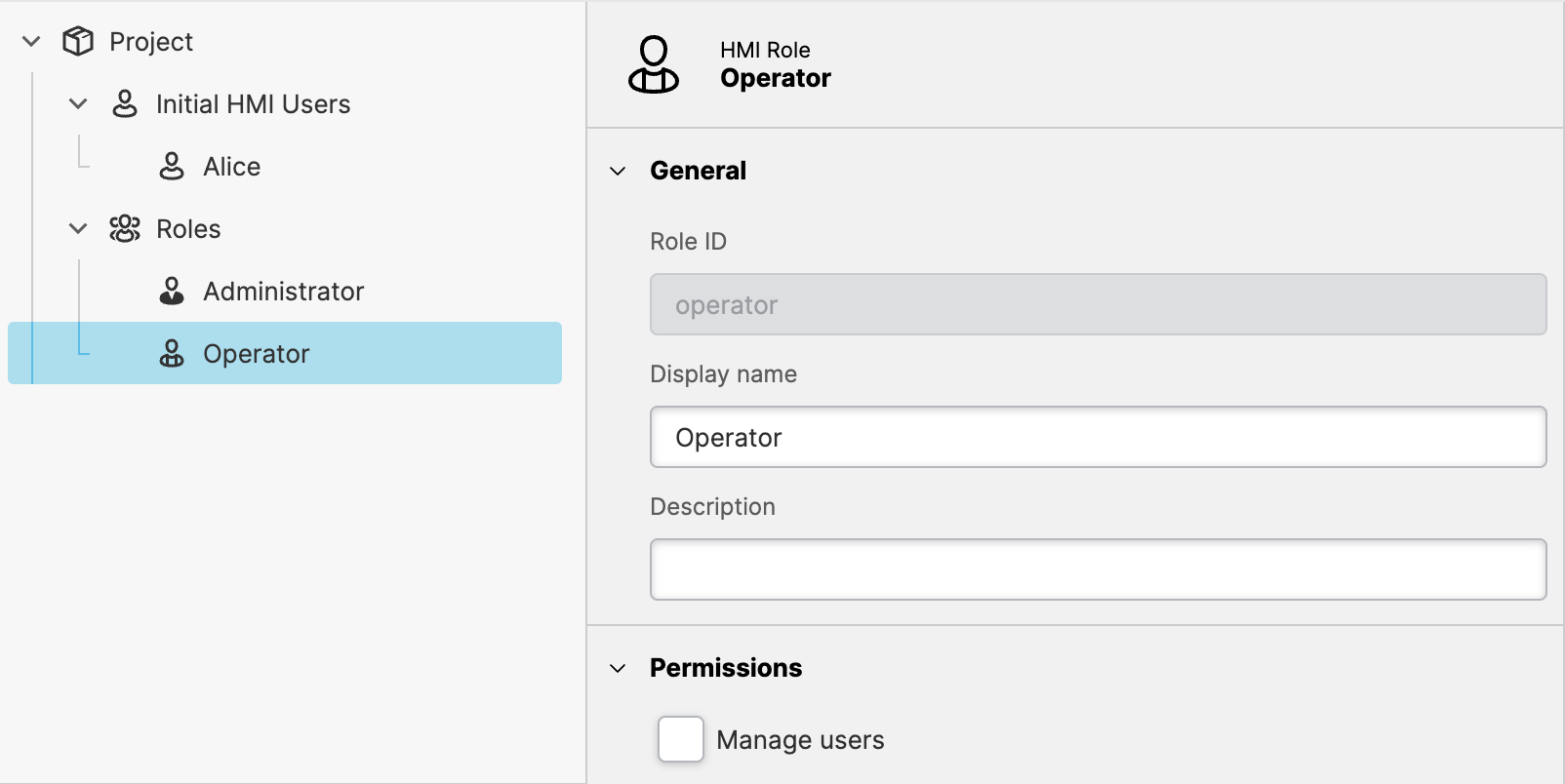Click the disabled Role ID field
Image resolution: width=1565 pixels, height=784 pixels.
click(x=1098, y=304)
